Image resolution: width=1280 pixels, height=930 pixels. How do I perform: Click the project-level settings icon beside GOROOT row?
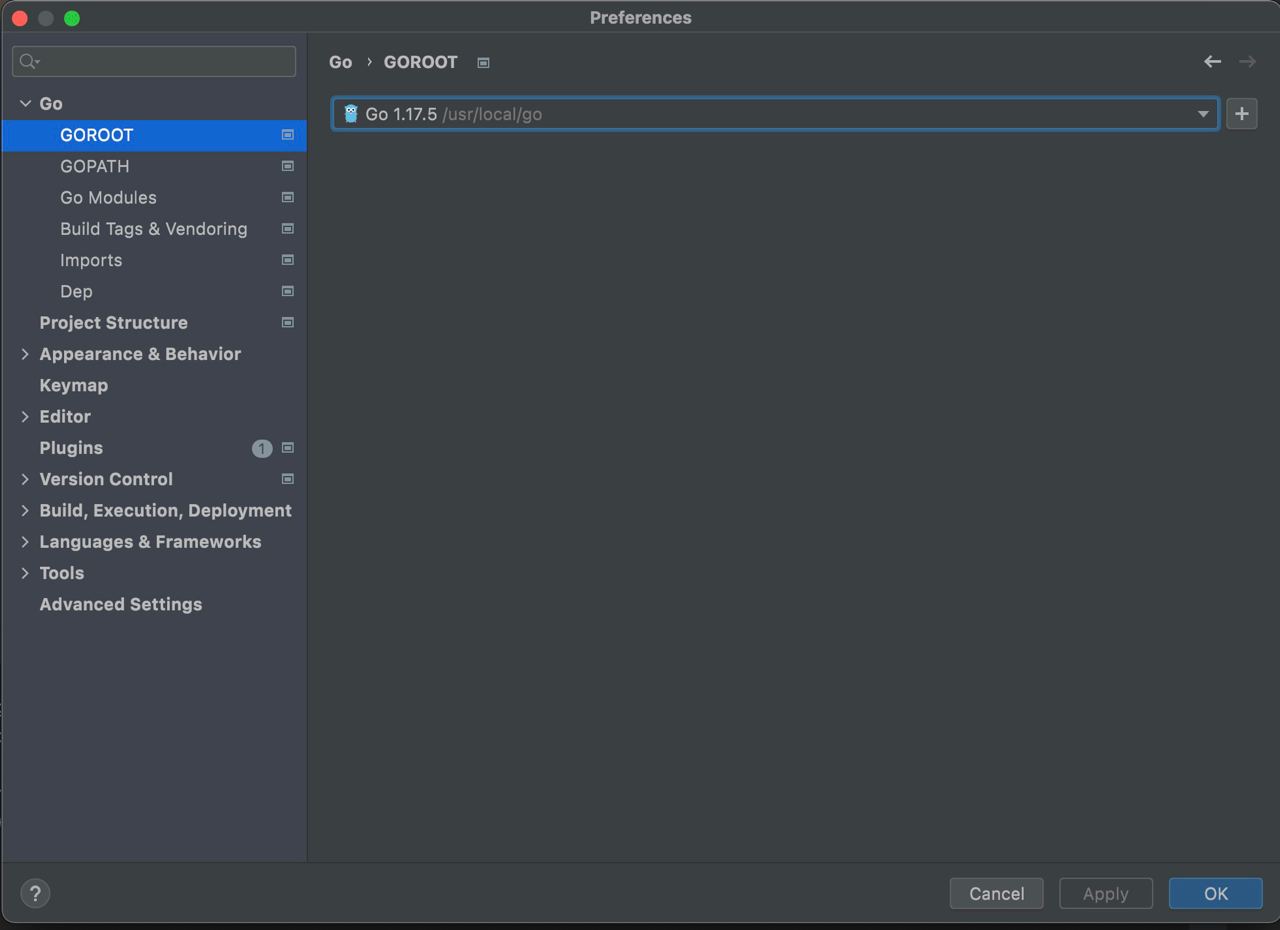coord(287,135)
